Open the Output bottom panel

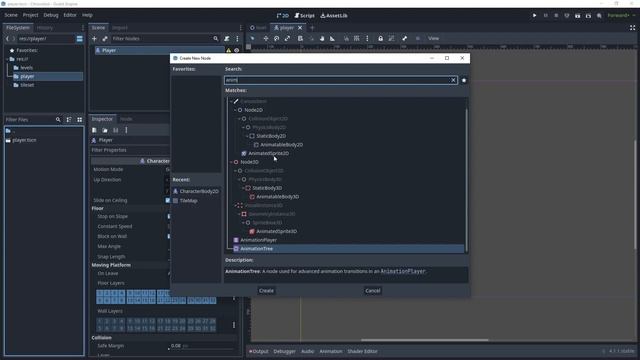259,351
